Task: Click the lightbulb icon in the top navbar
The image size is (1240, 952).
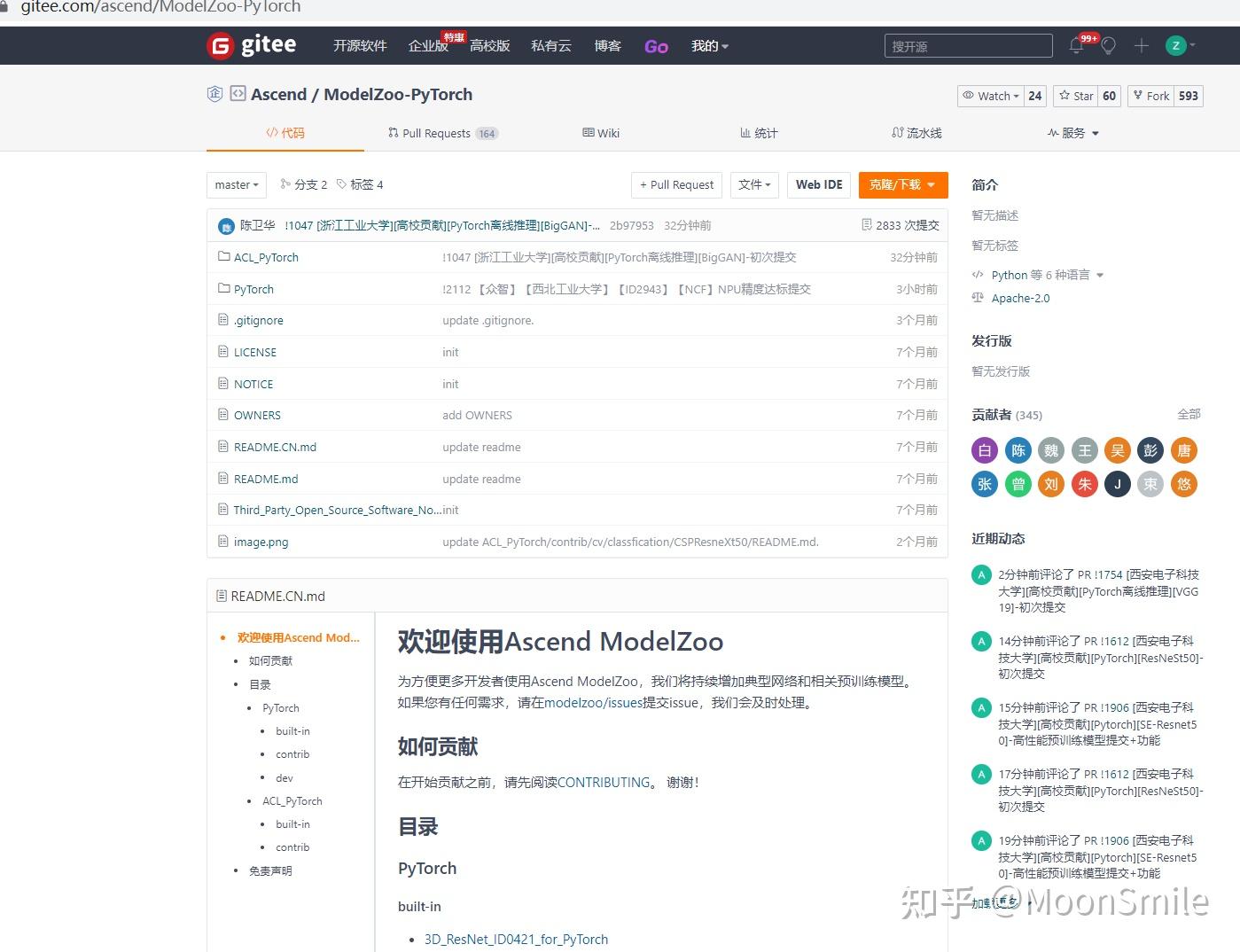Action: point(1108,45)
